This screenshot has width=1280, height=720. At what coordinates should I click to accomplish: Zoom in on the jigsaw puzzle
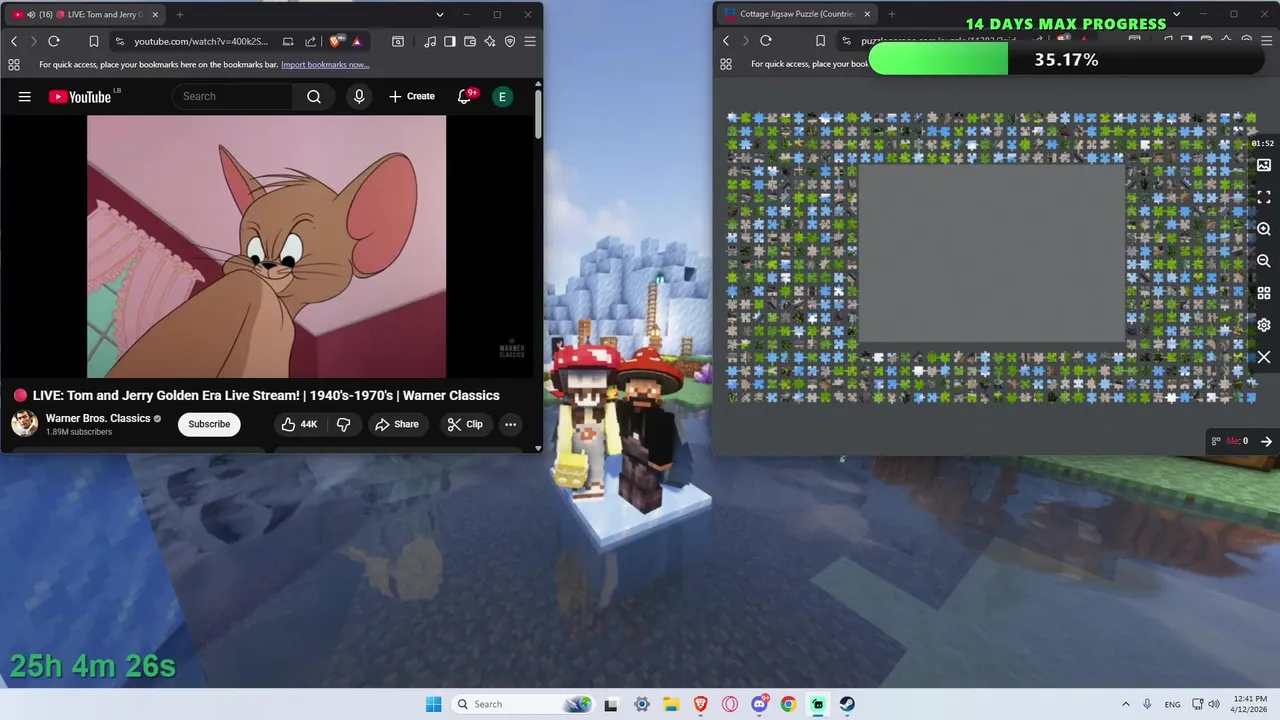pyautogui.click(x=1264, y=229)
